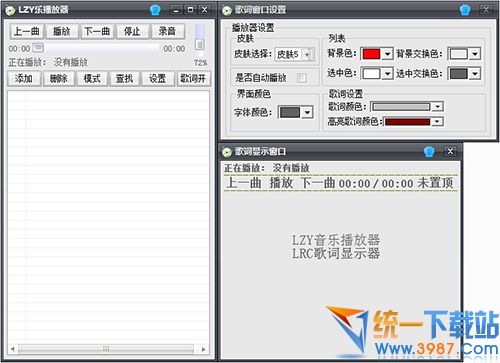Screen dimensions: 500x363
Task: Open the 设置 settings menu
Action: [x=157, y=79]
